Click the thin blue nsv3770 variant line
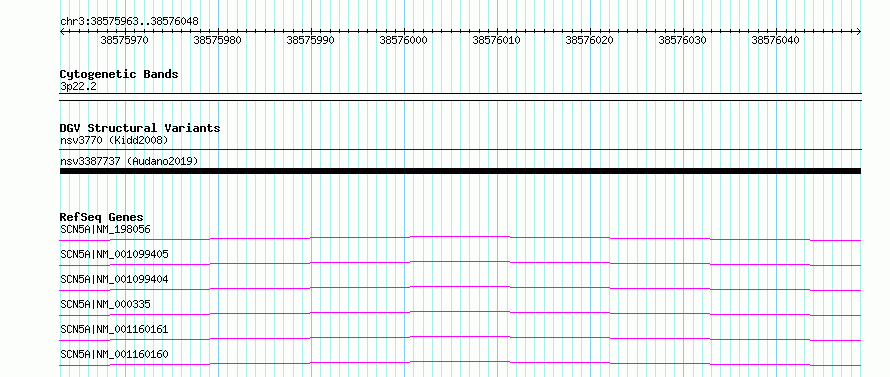890x377 pixels. (460, 150)
